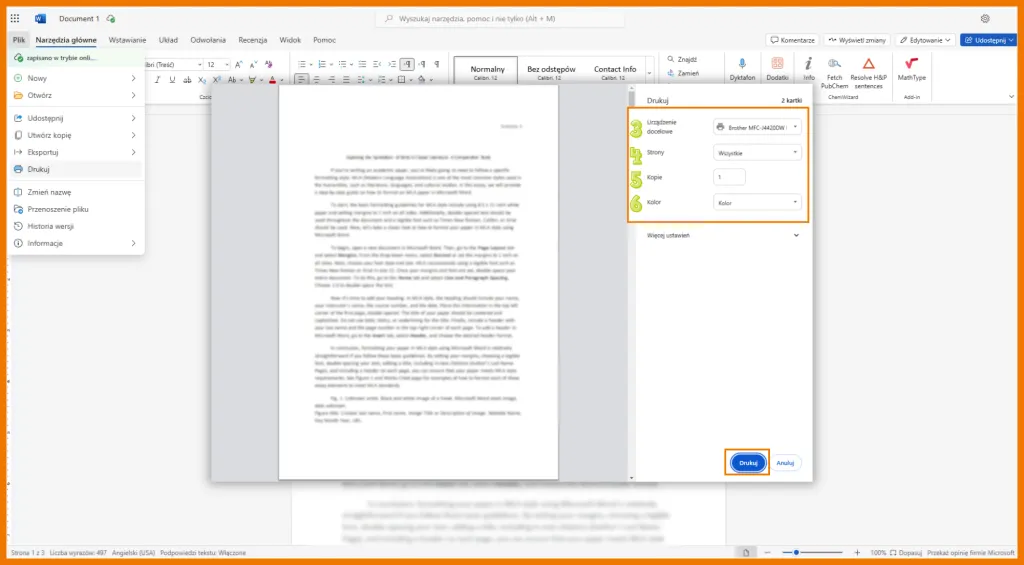Click the Kopie number input field
Screen dimensions: 1024x565
point(729,177)
